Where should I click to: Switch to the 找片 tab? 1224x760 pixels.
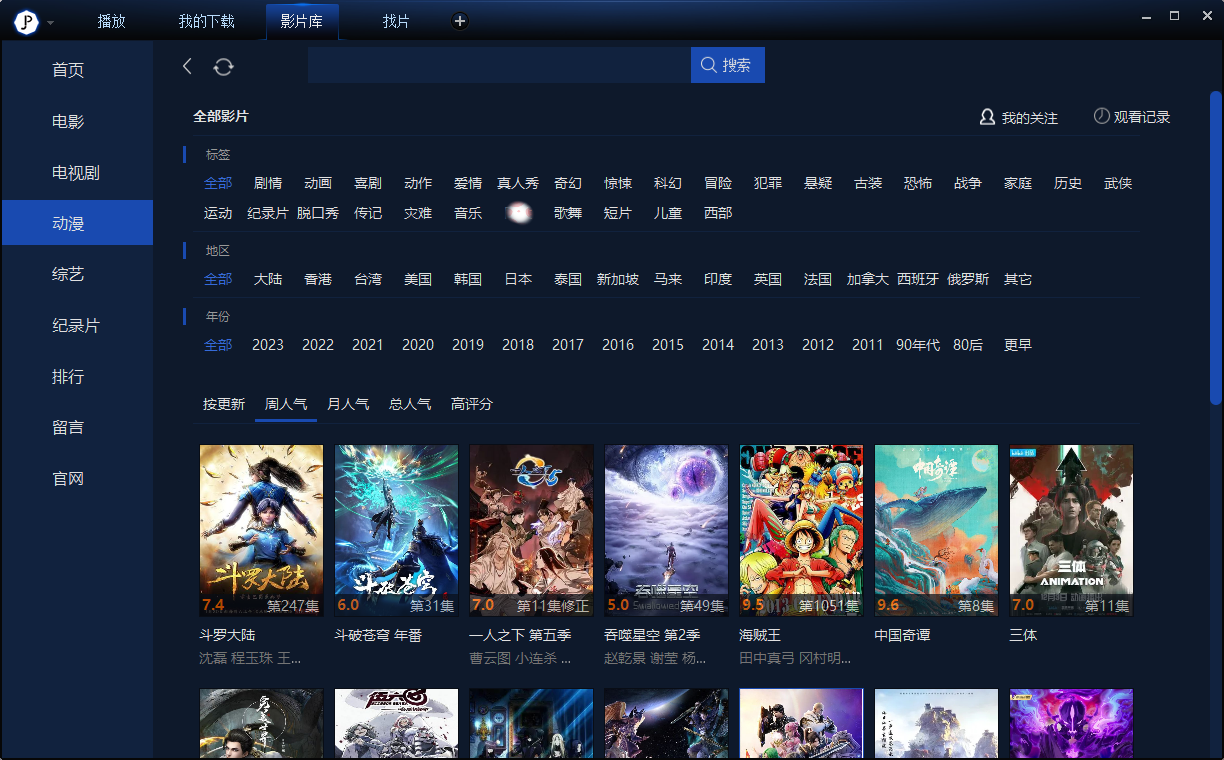pyautogui.click(x=396, y=21)
